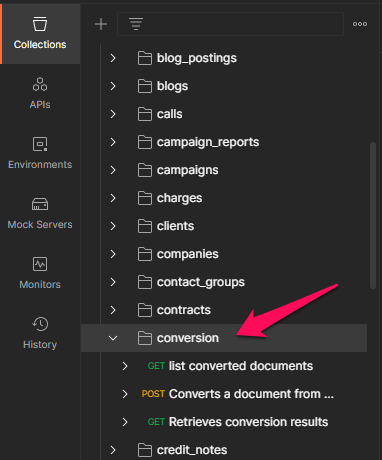
Task: Collapse the conversion folder chevron
Action: coord(113,338)
